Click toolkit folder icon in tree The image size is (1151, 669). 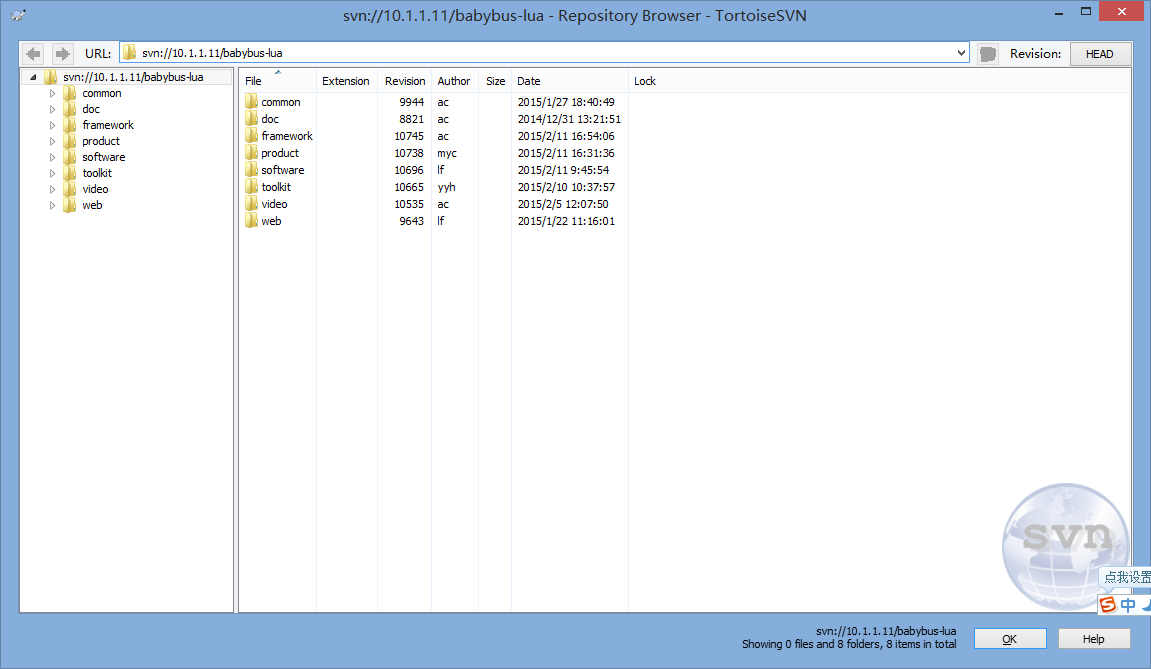coord(70,173)
